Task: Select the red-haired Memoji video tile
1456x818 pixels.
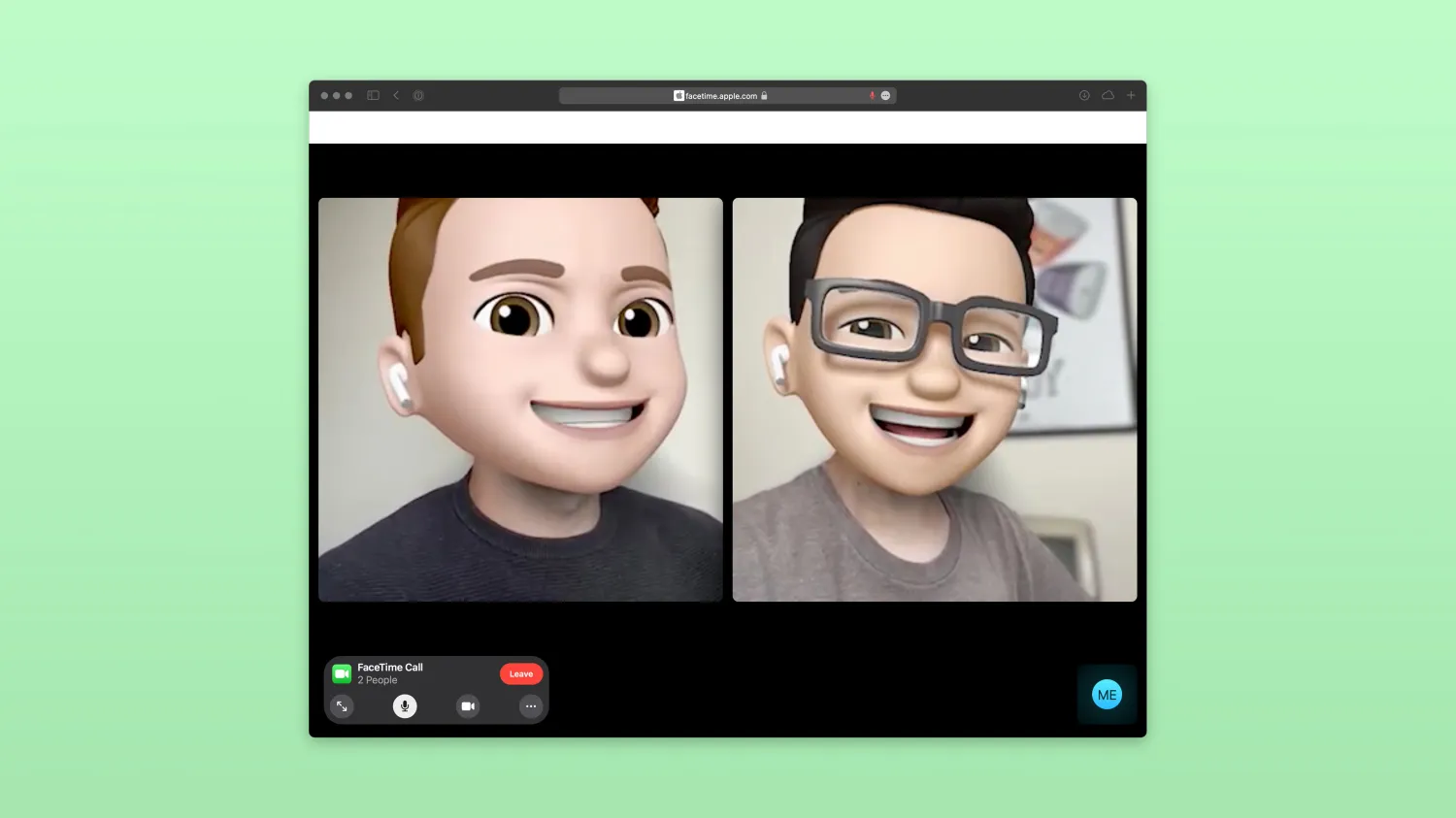Action: (520, 400)
